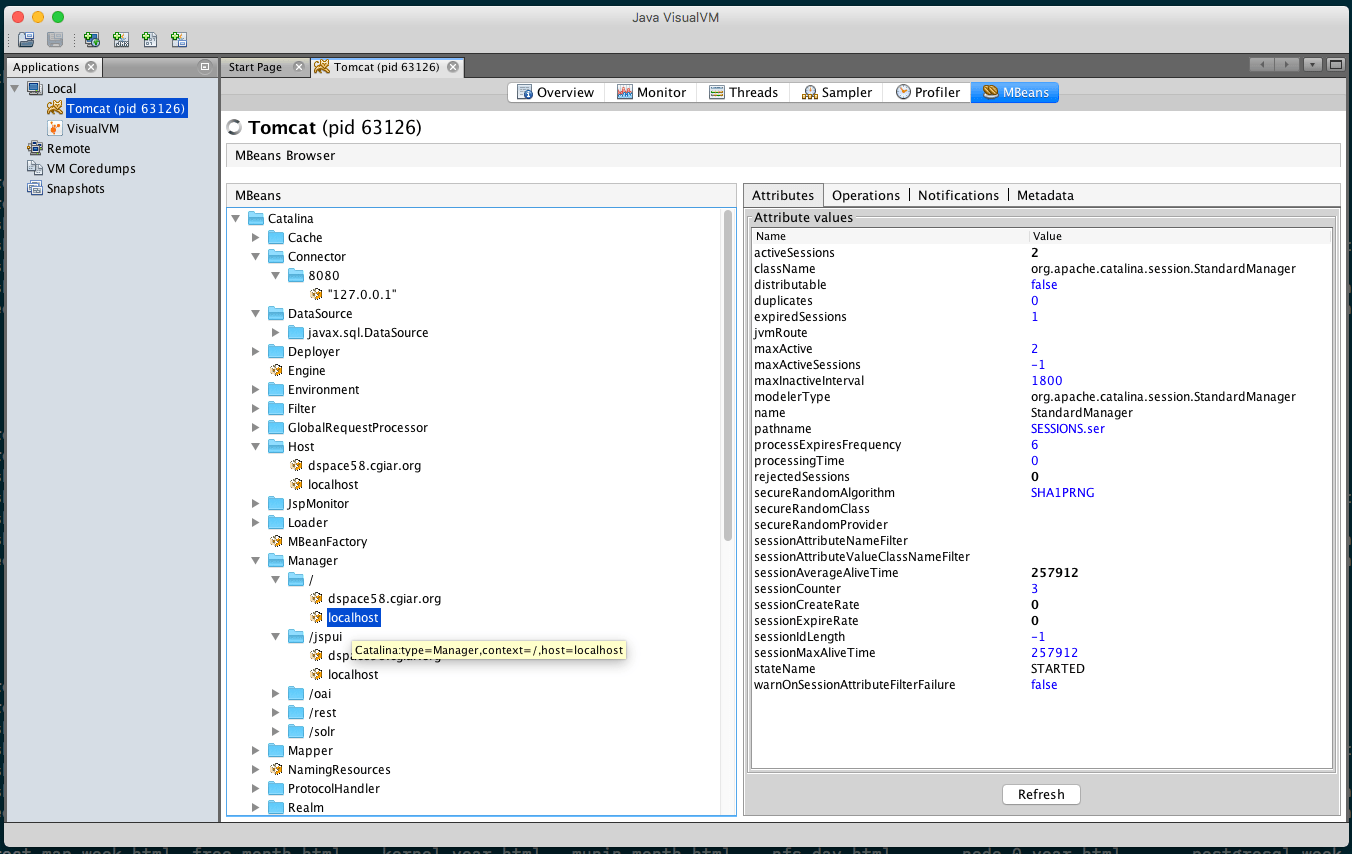Close the Start Page tab
Image resolution: width=1352 pixels, height=854 pixels.
pyautogui.click(x=298, y=67)
